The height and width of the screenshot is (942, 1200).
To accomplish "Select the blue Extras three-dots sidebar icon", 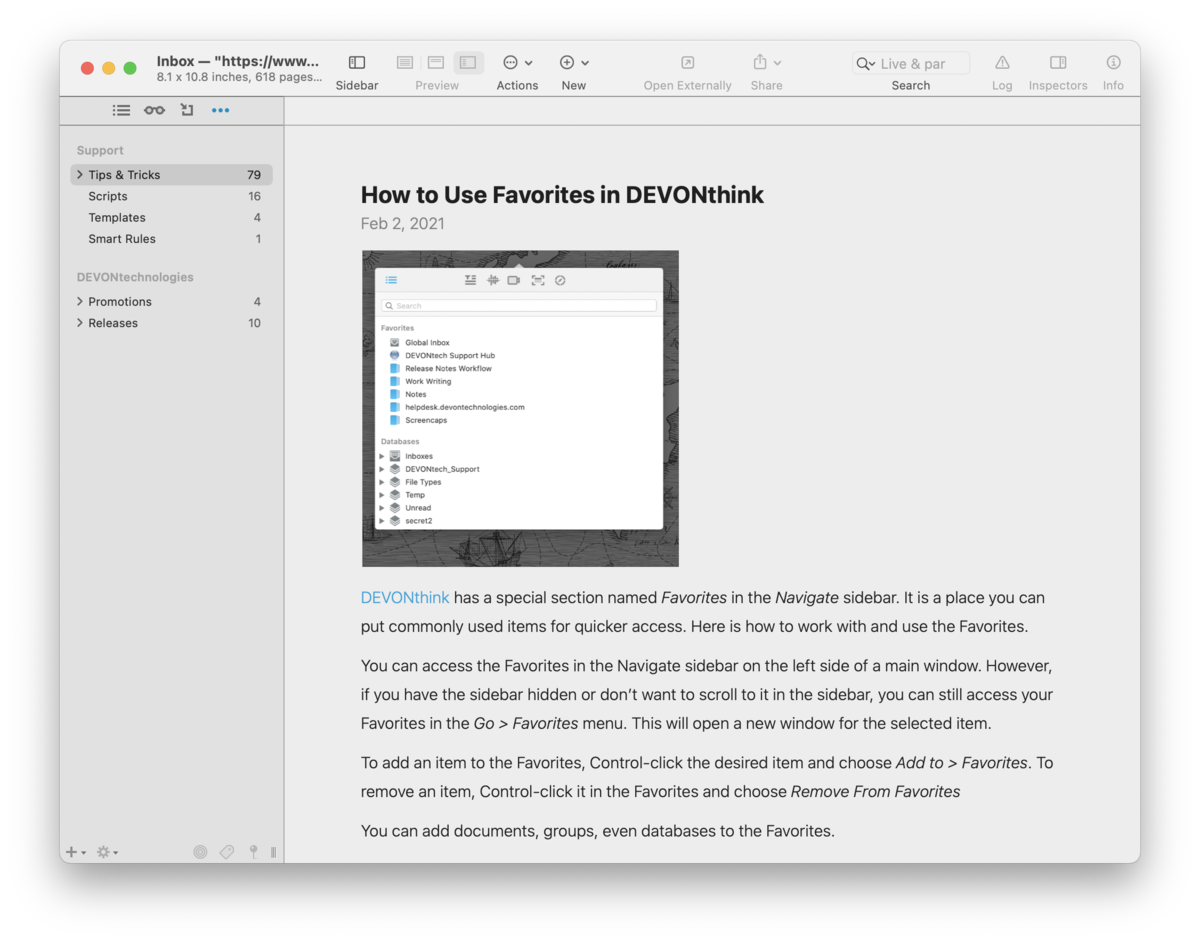I will [220, 110].
